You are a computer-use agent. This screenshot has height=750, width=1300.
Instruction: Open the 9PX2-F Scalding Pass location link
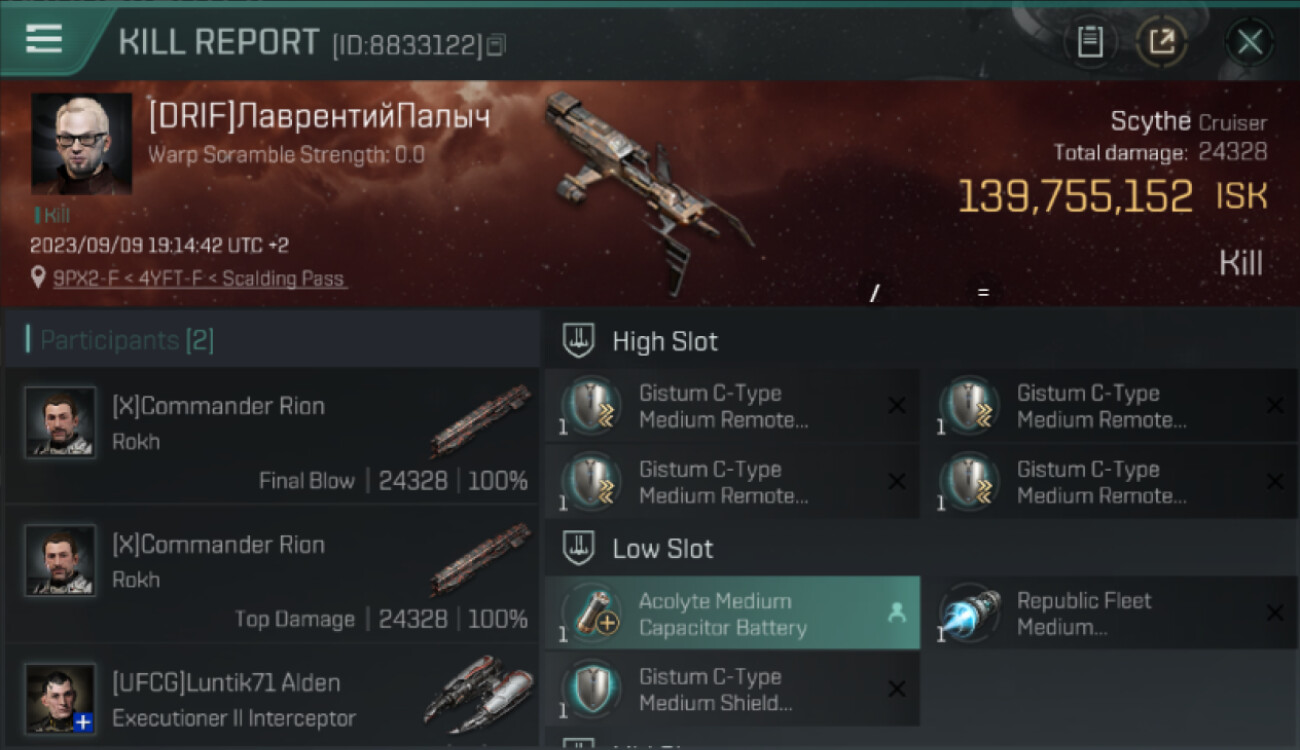199,278
